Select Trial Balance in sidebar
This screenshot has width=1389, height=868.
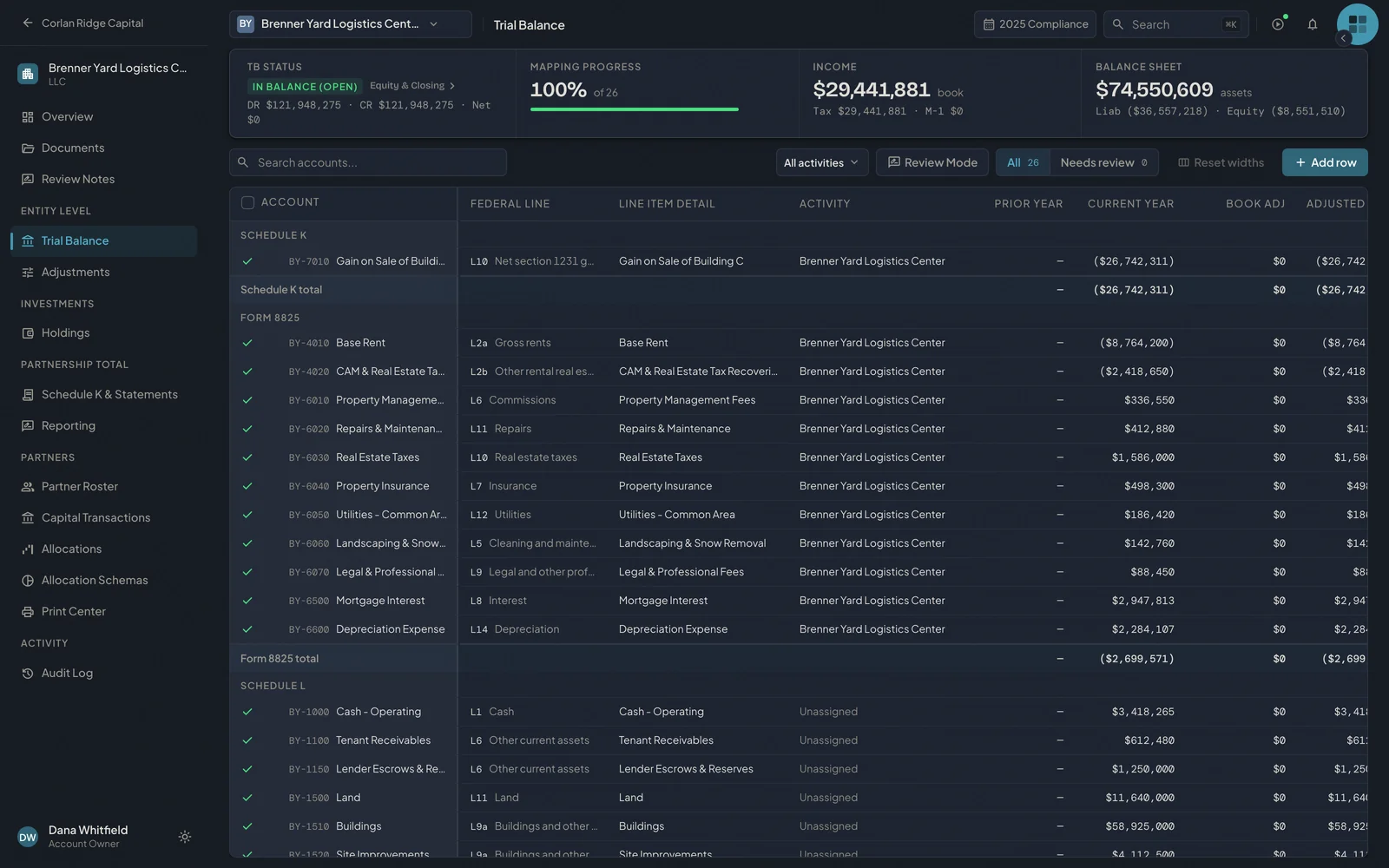pos(104,240)
